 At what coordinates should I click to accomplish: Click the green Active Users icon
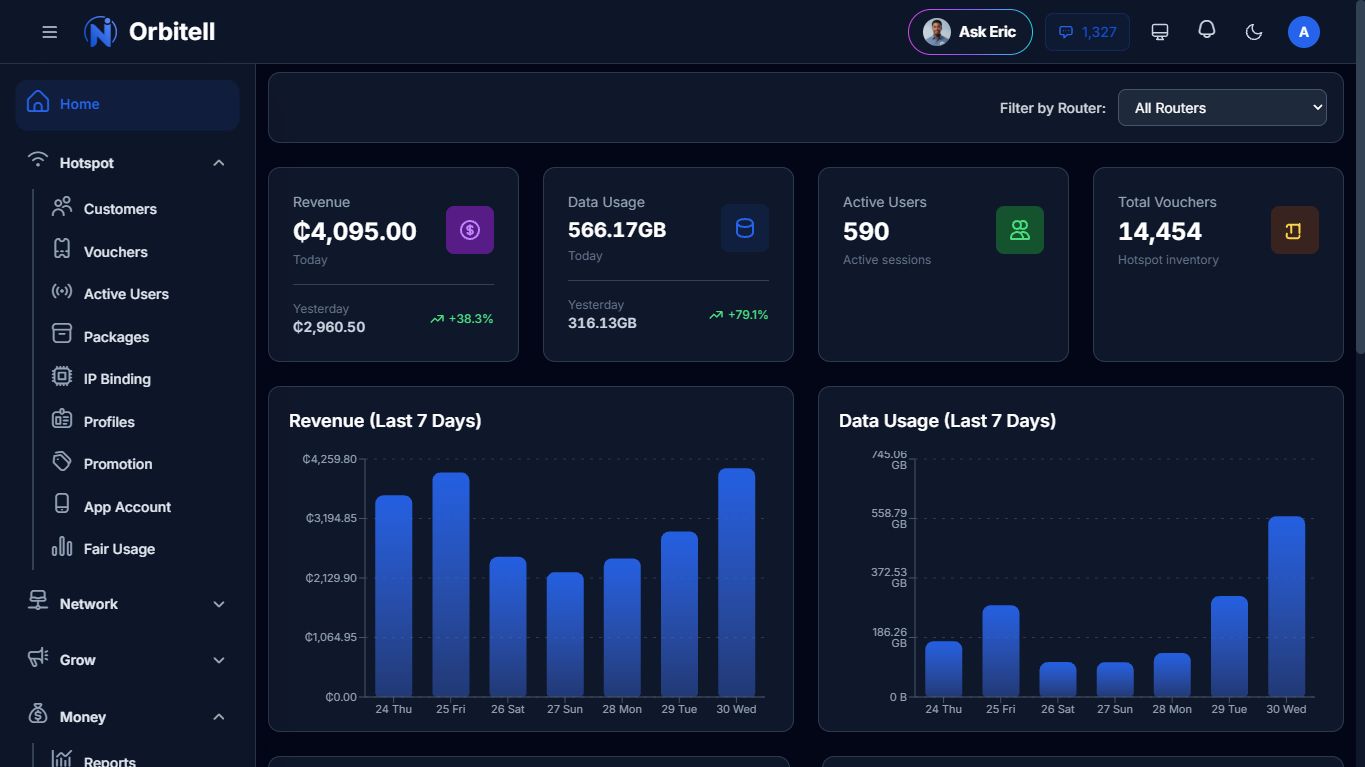[1020, 230]
